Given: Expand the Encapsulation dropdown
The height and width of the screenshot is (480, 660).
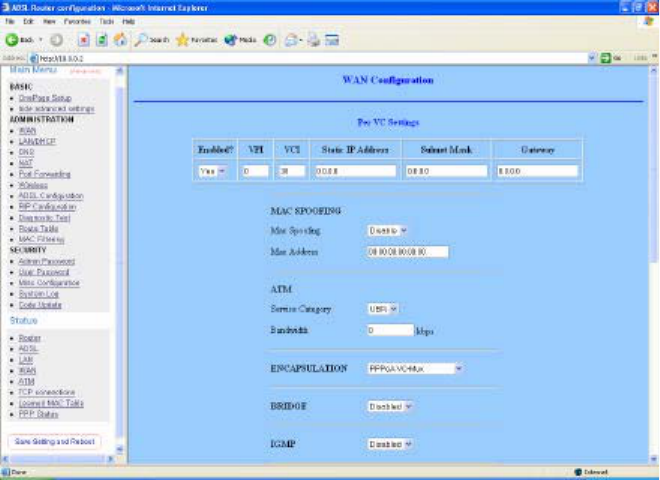Looking at the screenshot, I should [x=415, y=369].
